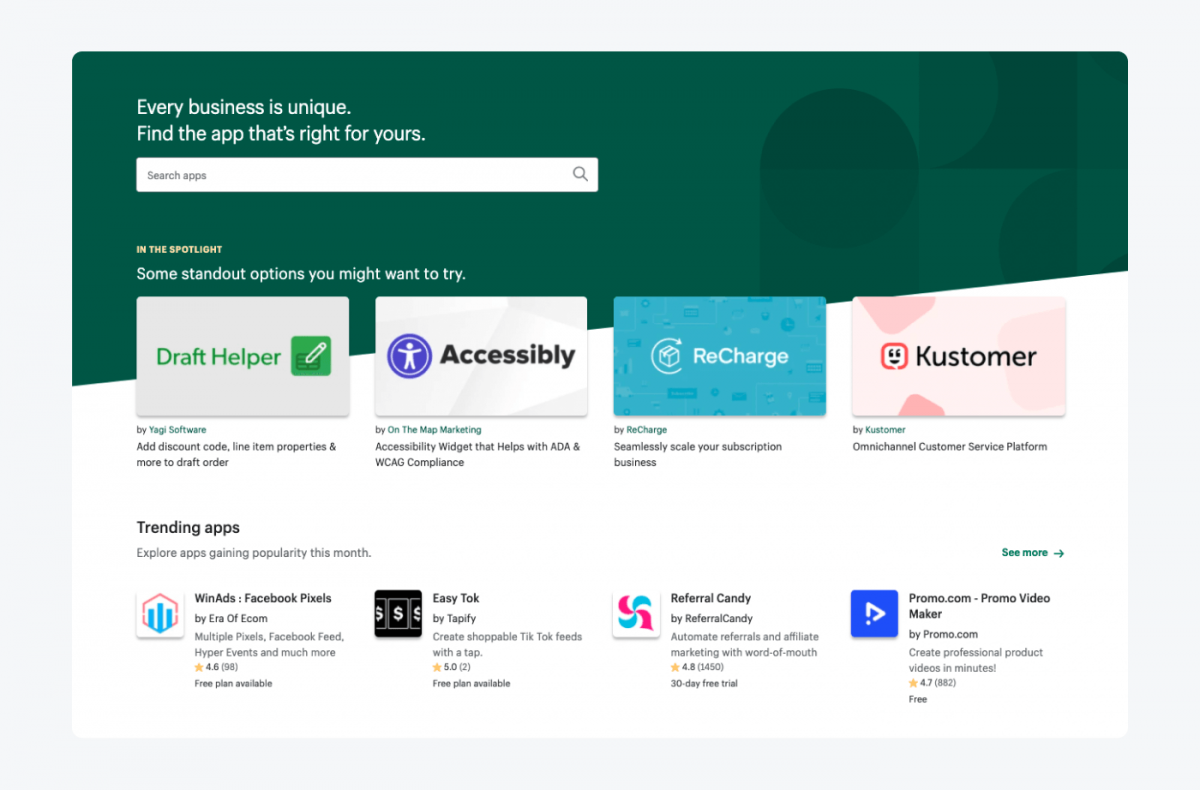Open the Easy Tok title

(456, 598)
